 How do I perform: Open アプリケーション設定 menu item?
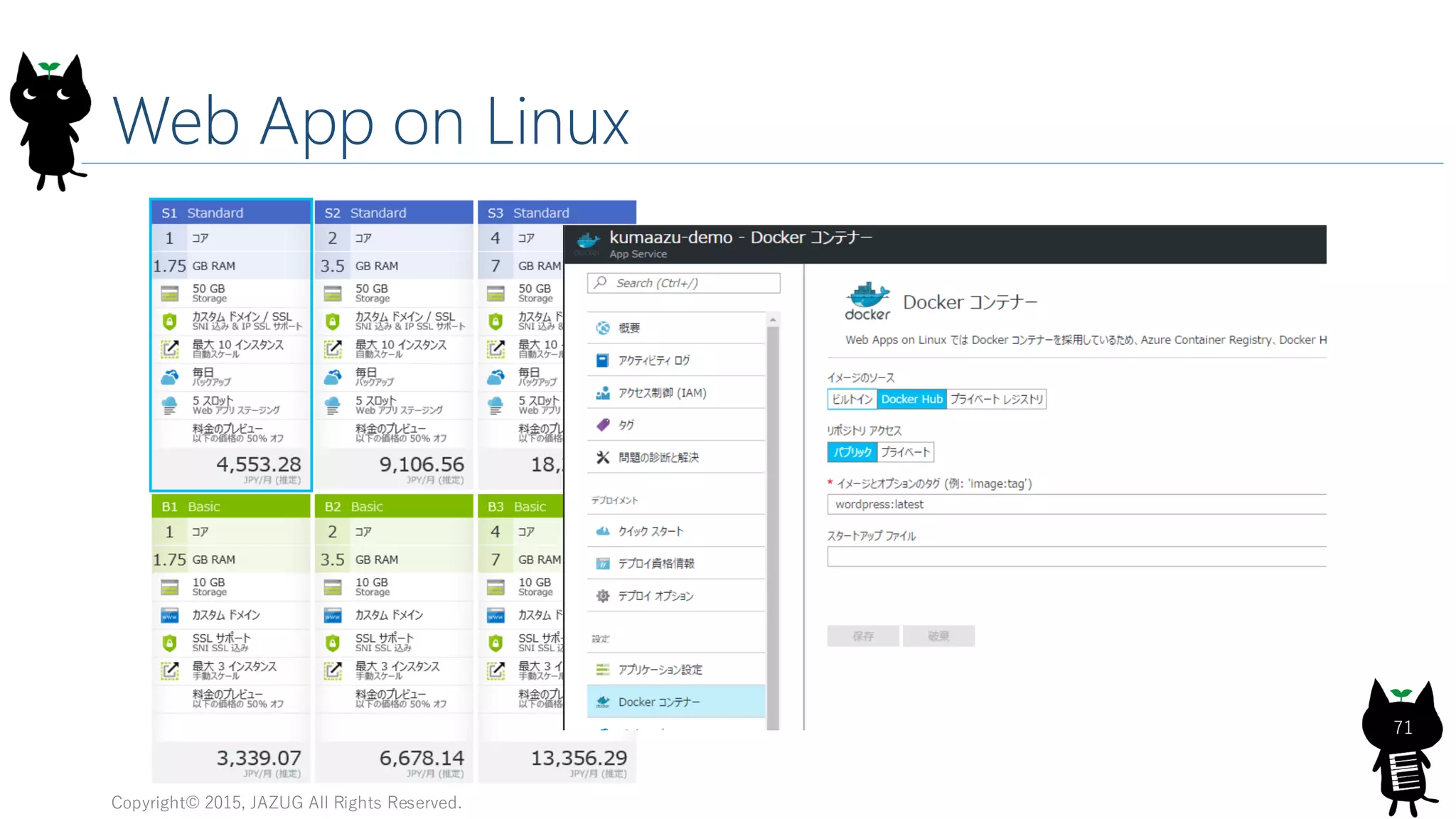(676, 670)
